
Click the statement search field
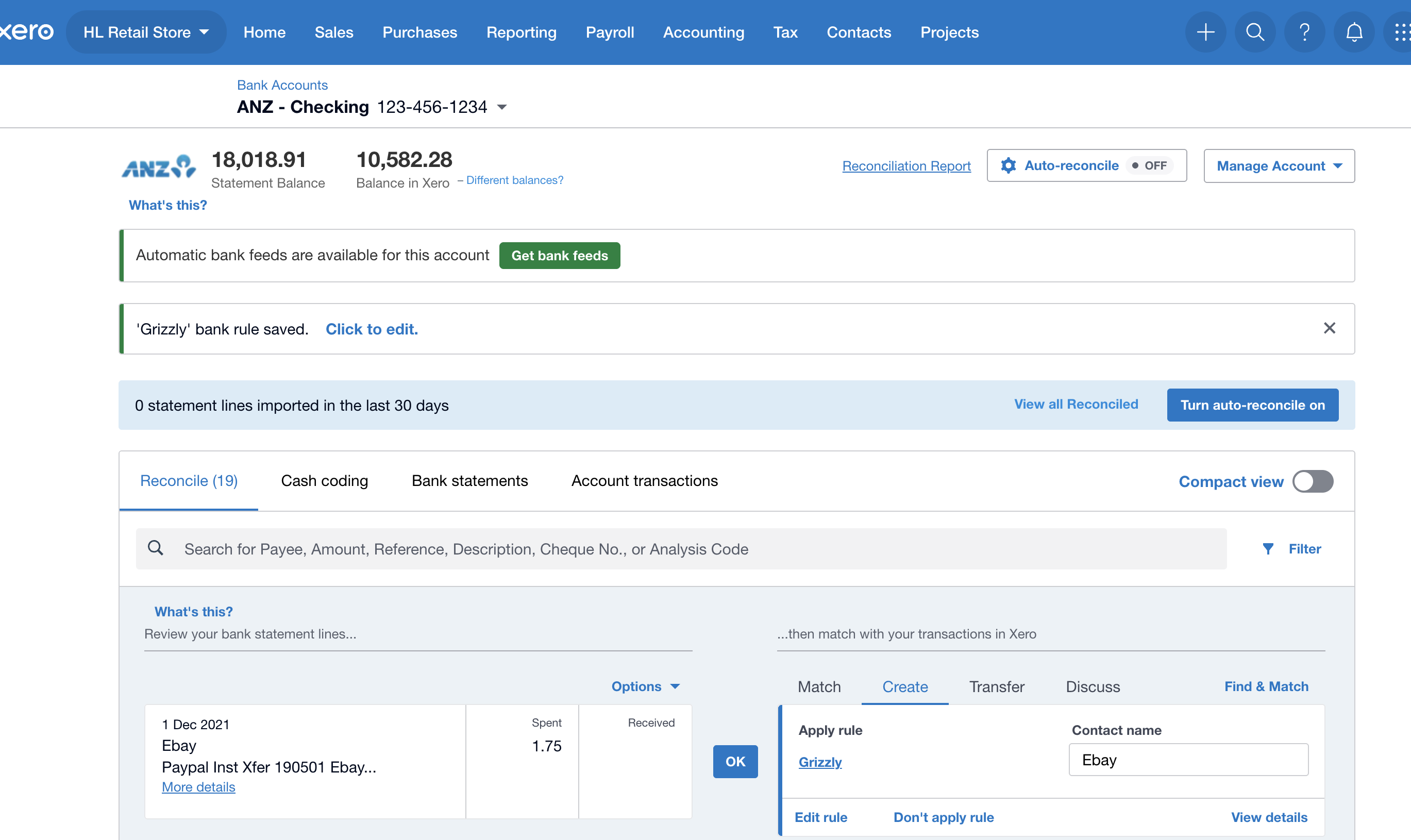tap(681, 548)
